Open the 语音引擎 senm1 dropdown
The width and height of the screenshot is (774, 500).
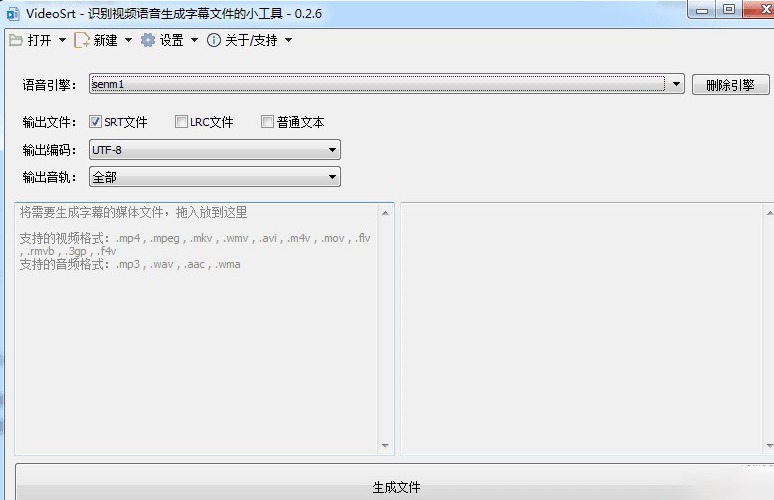[x=387, y=84]
